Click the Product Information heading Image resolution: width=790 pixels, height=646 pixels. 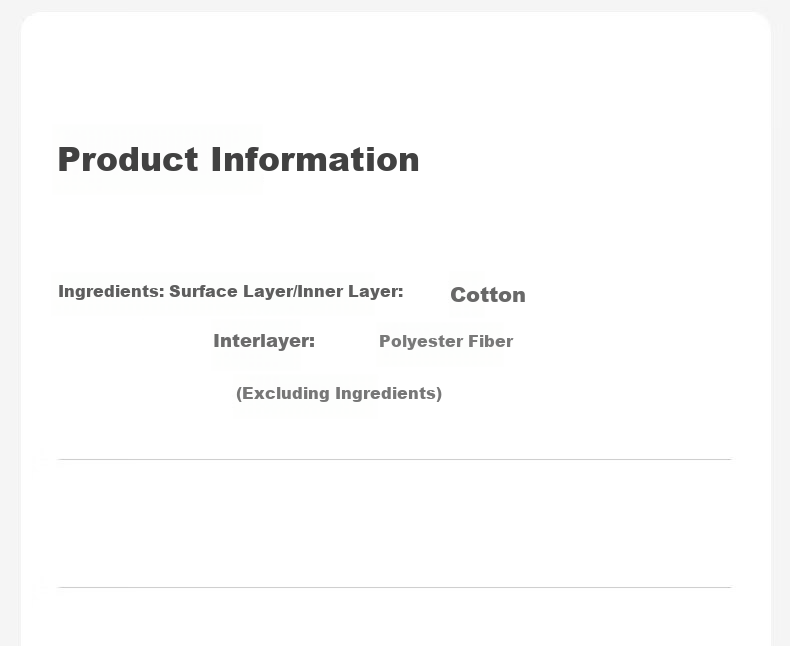(238, 160)
